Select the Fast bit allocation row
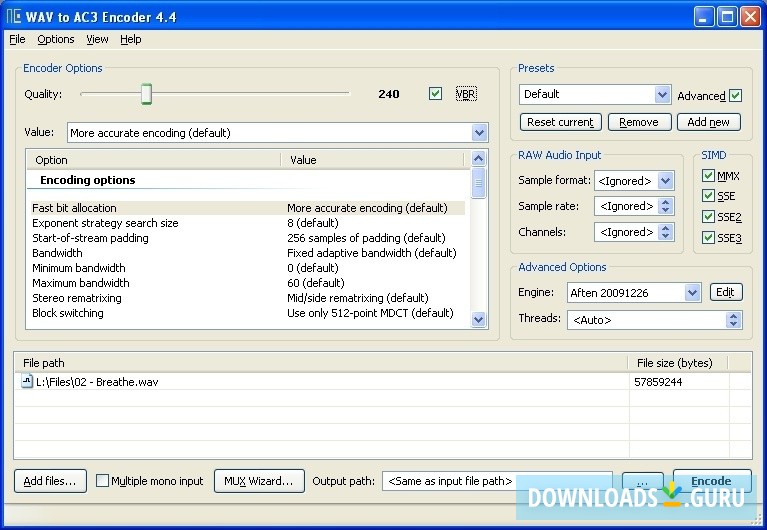 coord(248,208)
